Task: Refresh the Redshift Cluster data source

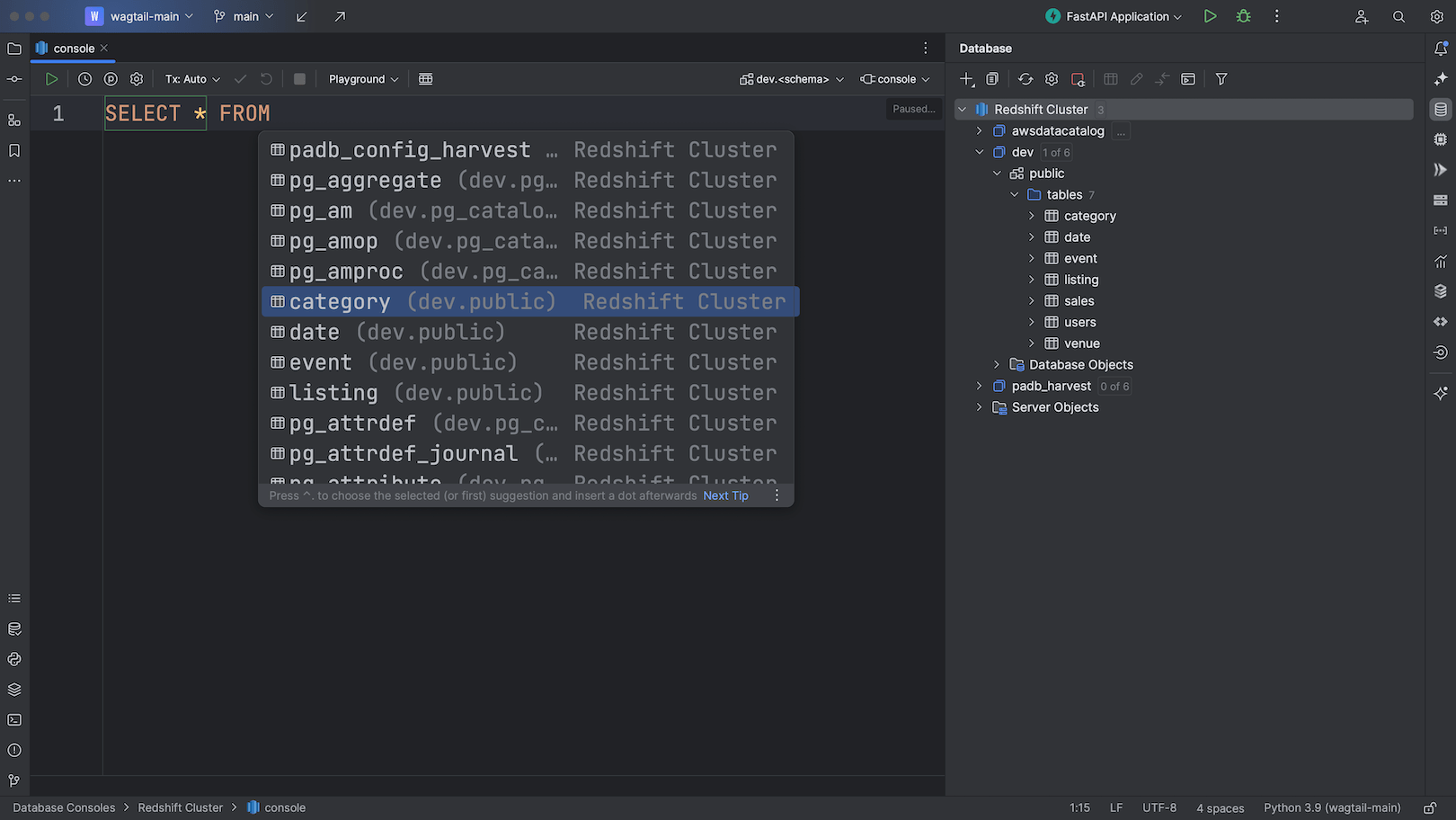Action: (x=1025, y=79)
